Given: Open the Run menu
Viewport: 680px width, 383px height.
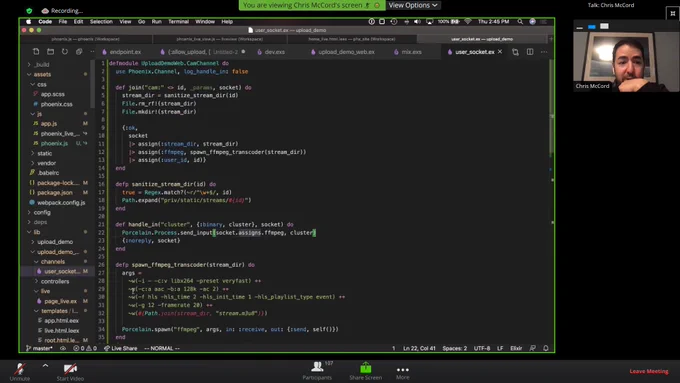Looking at the screenshot, I should pyautogui.click(x=157, y=21).
